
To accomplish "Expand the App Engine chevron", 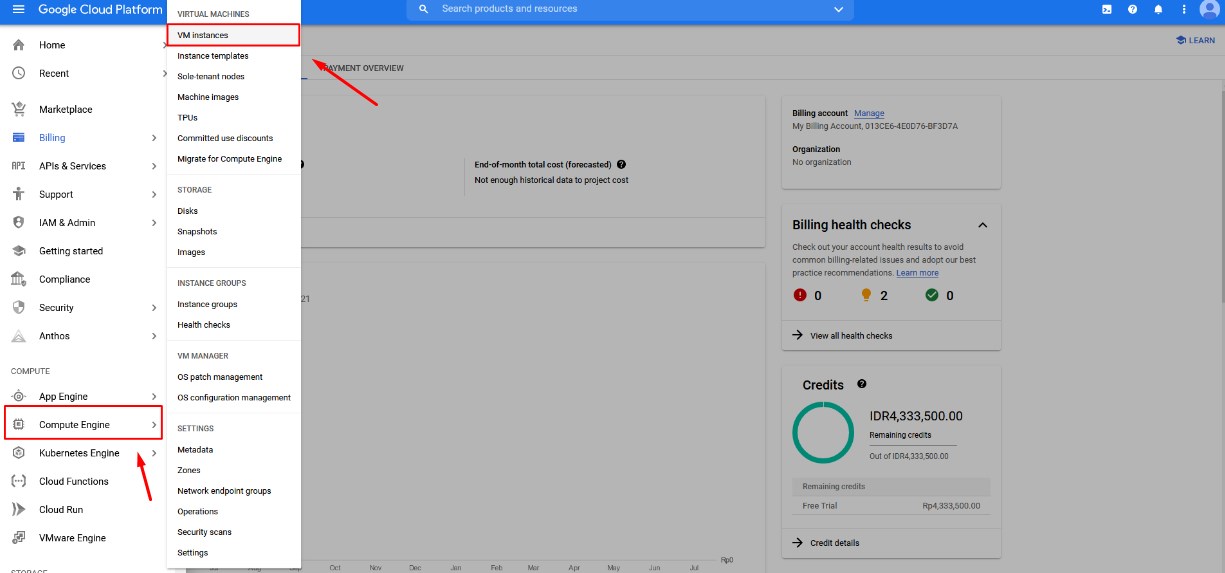I will [x=154, y=396].
